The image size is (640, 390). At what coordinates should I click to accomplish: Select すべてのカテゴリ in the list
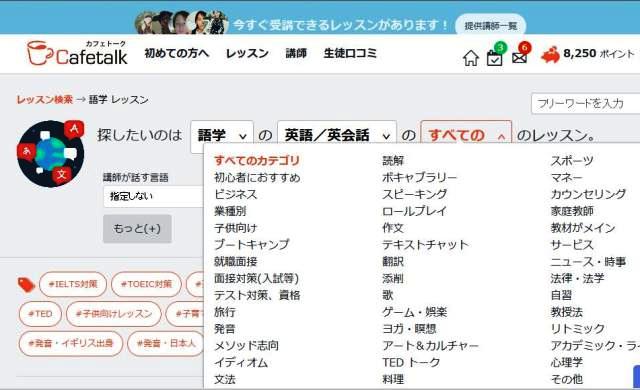[257, 161]
